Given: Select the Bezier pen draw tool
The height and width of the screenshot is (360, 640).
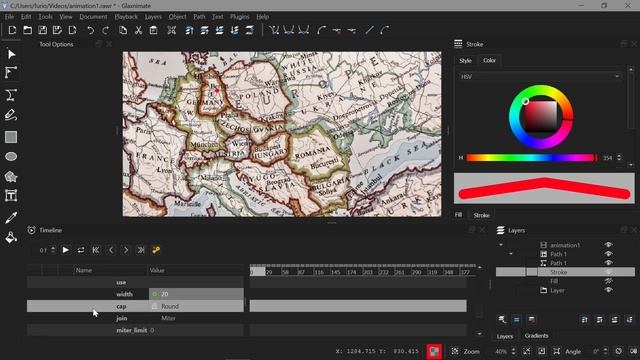Looking at the screenshot, I should [11, 95].
